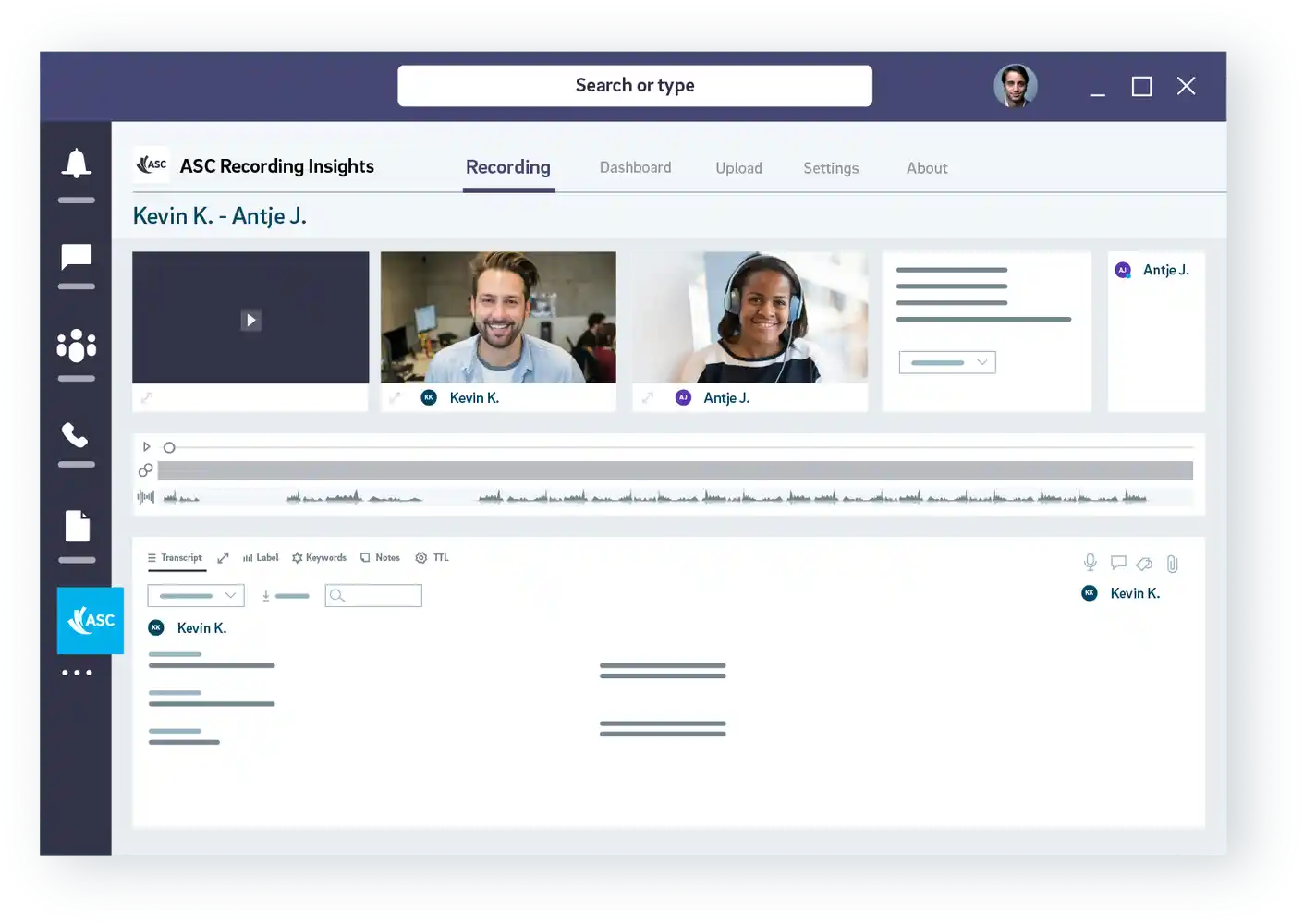Expand the dark video tile fullscreen arrow

[146, 398]
